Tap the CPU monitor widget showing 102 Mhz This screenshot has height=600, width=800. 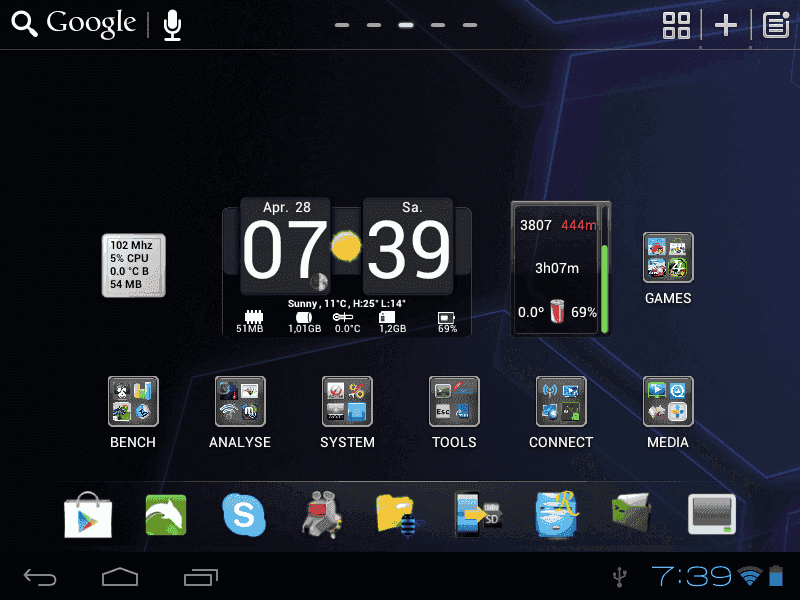134,265
